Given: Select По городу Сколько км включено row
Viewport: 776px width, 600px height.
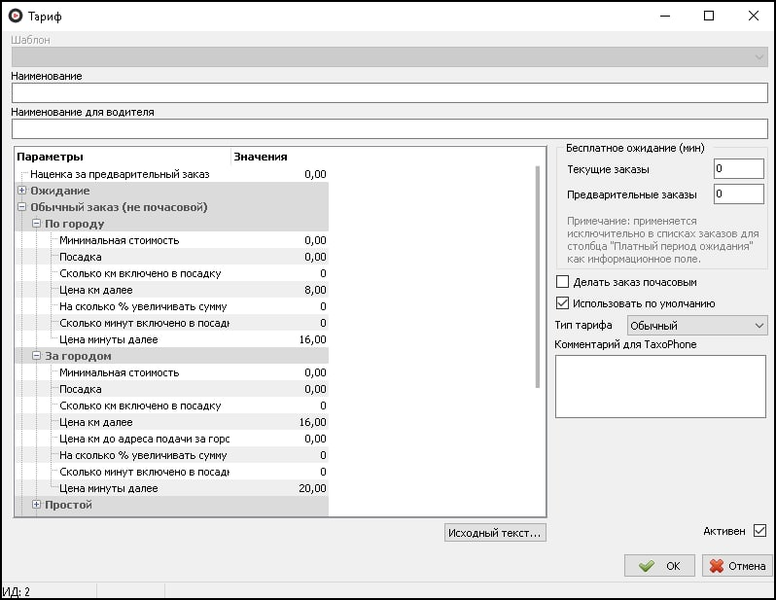Looking at the screenshot, I should coord(172,273).
